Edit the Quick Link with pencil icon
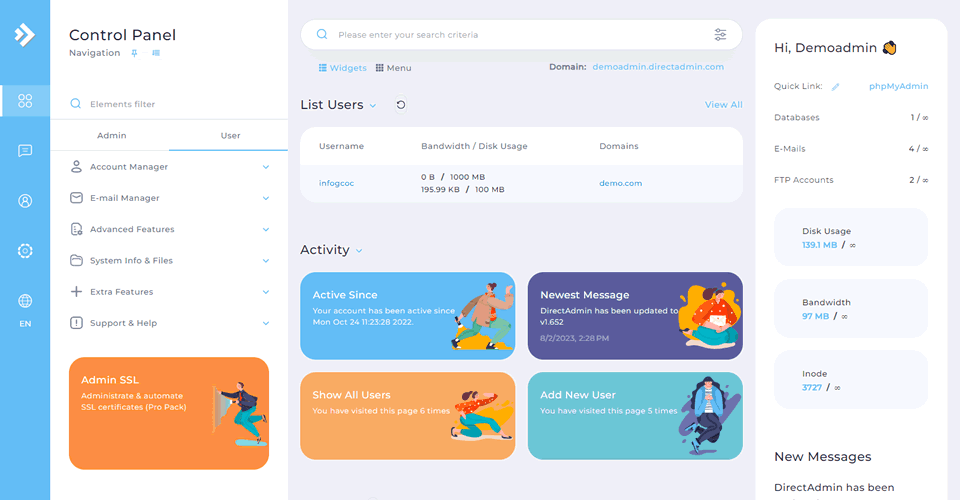Image resolution: width=960 pixels, height=500 pixels. [x=836, y=87]
